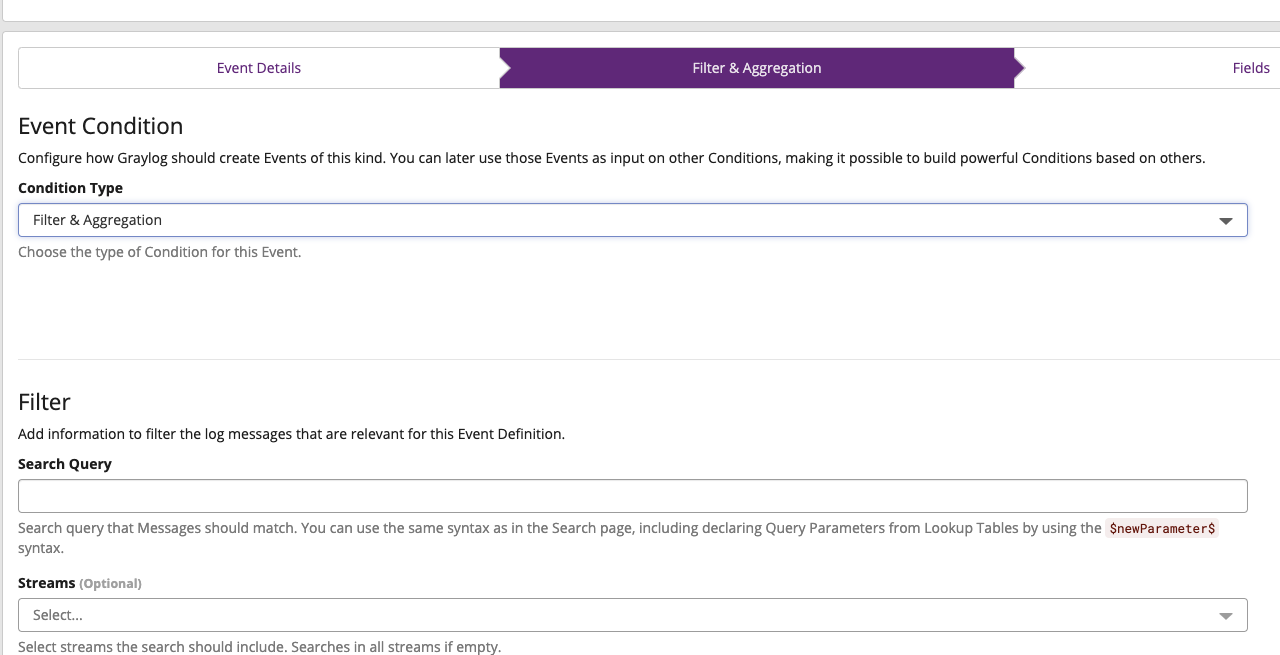Click 'Select streams the search should include' text
Screen dimensions: 1280x655
(x=260, y=647)
